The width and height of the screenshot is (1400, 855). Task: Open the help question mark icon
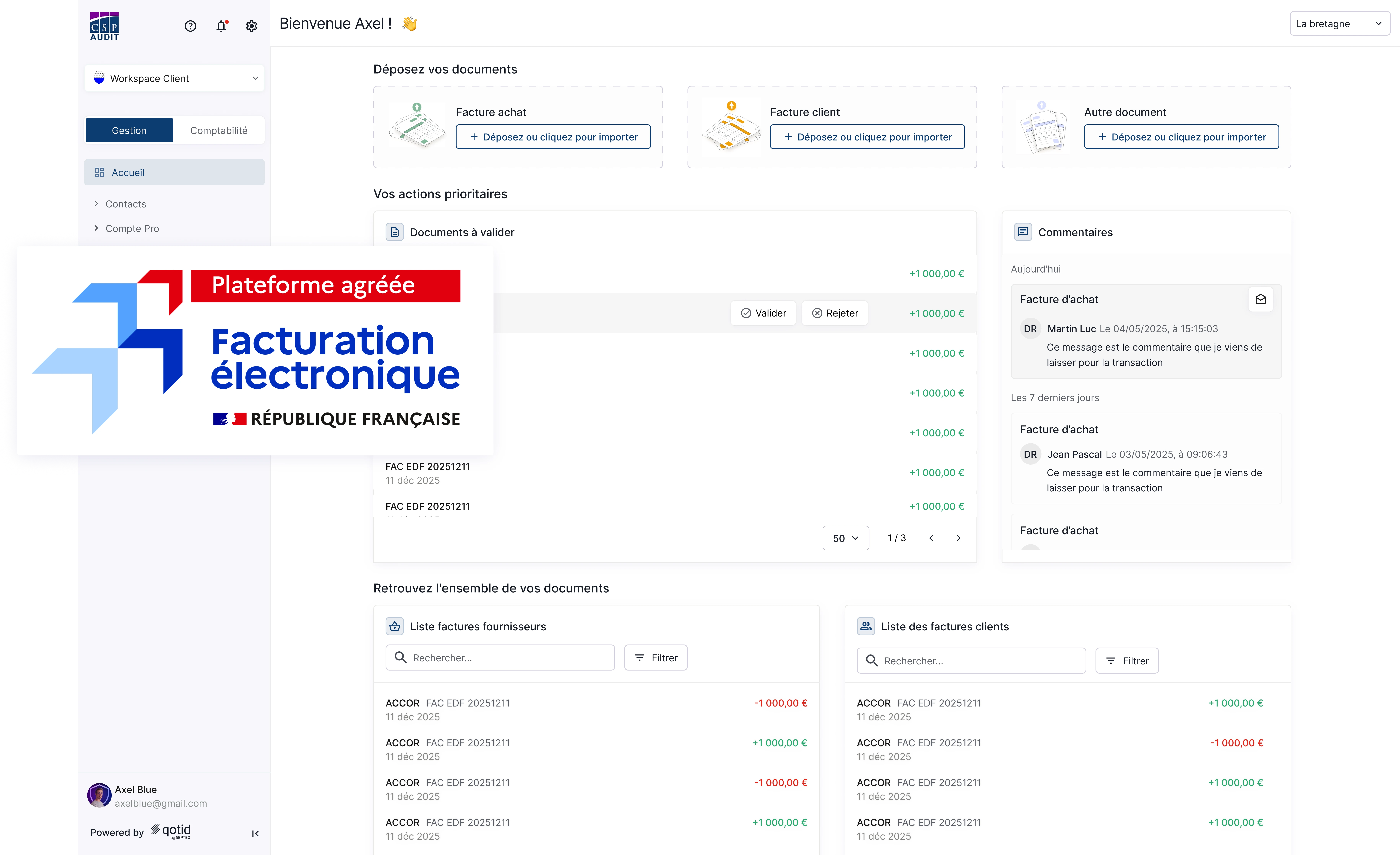pos(190,26)
